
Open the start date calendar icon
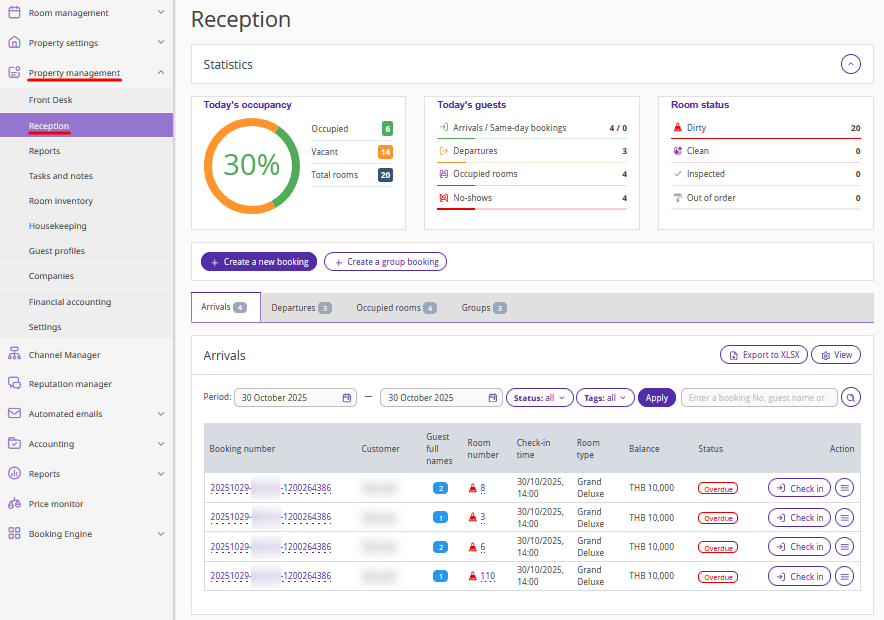tap(347, 397)
